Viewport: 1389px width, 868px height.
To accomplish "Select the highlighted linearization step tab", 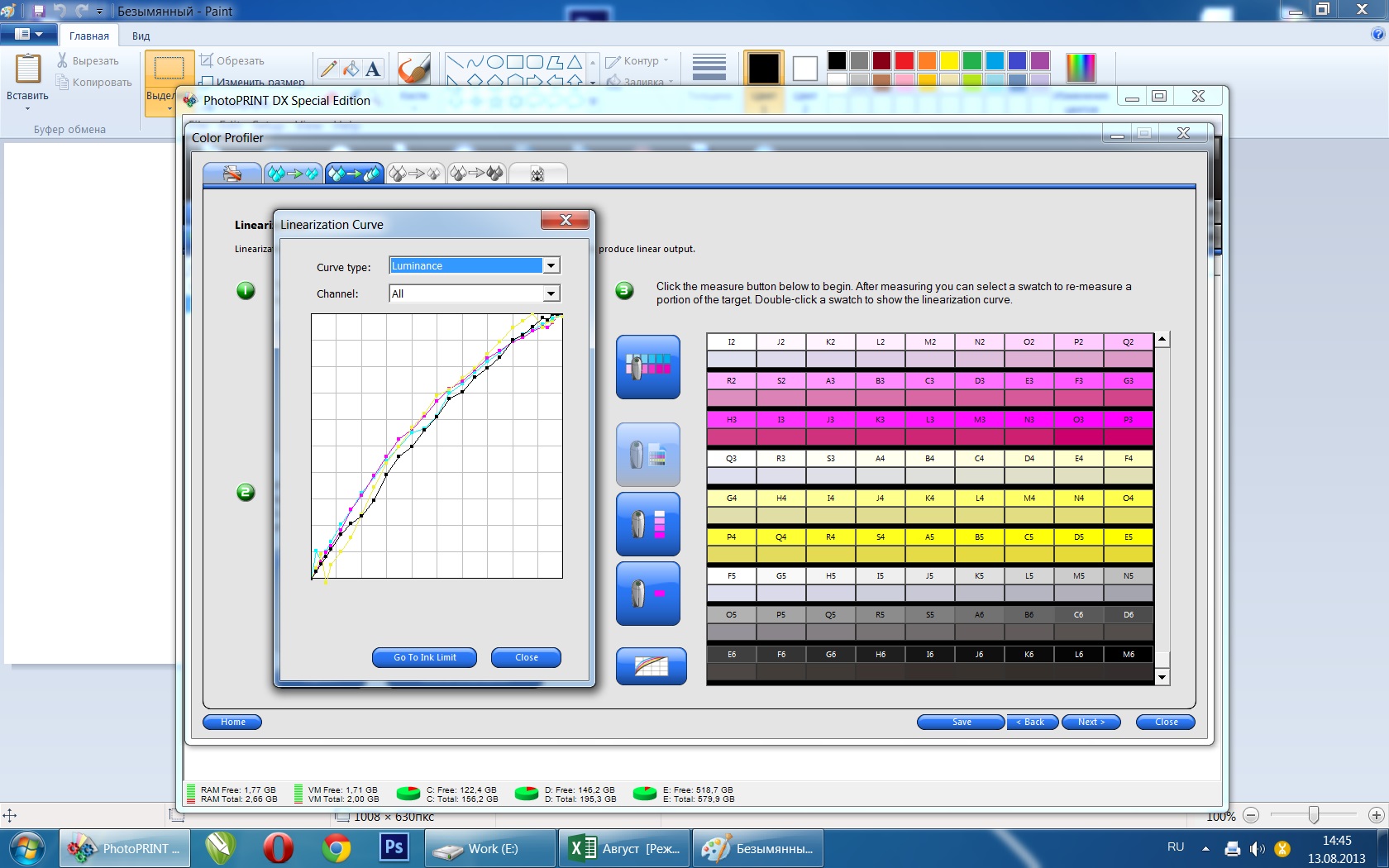I will 355,173.
